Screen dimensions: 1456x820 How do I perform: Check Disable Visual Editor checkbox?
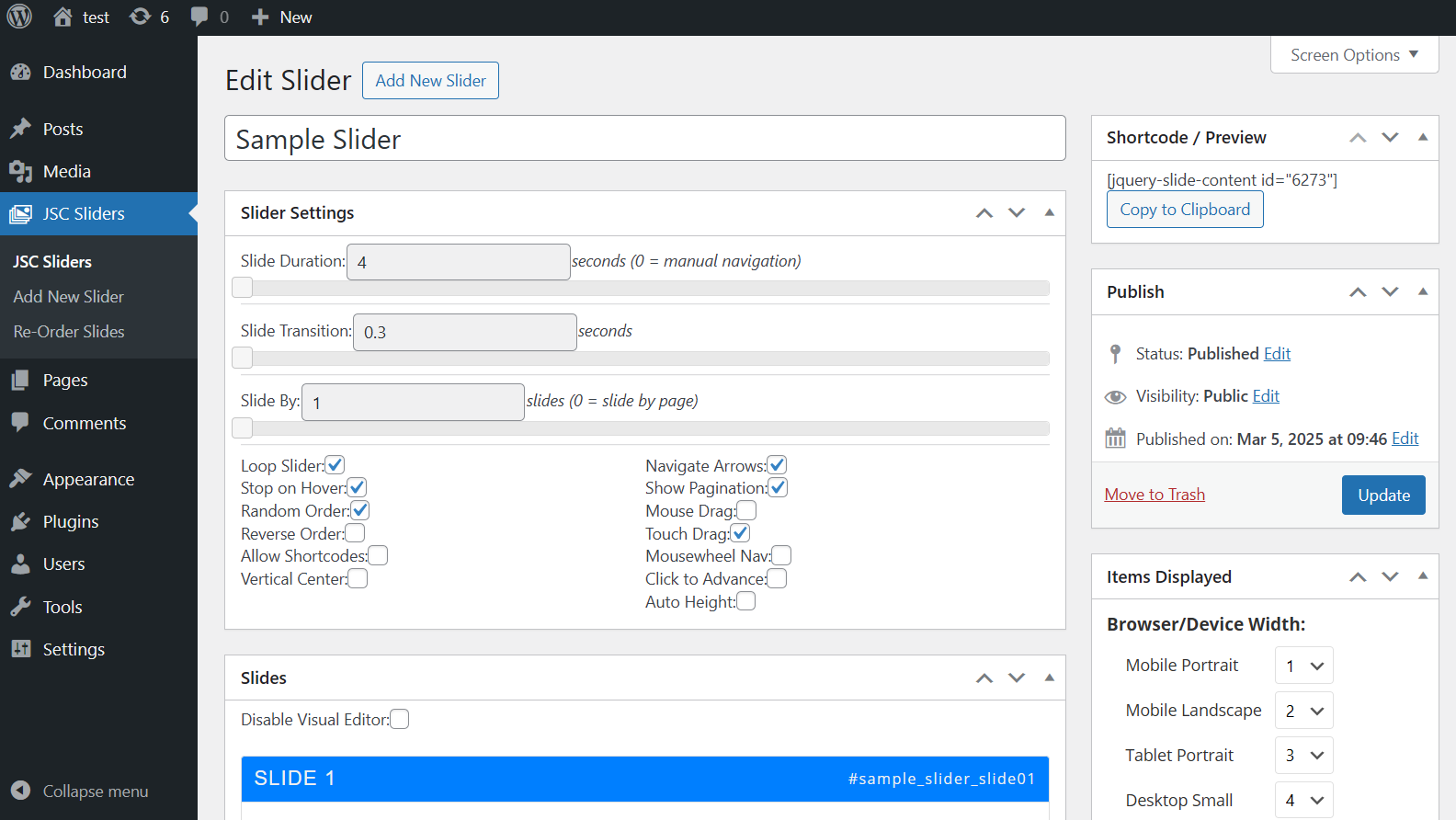pyautogui.click(x=400, y=719)
